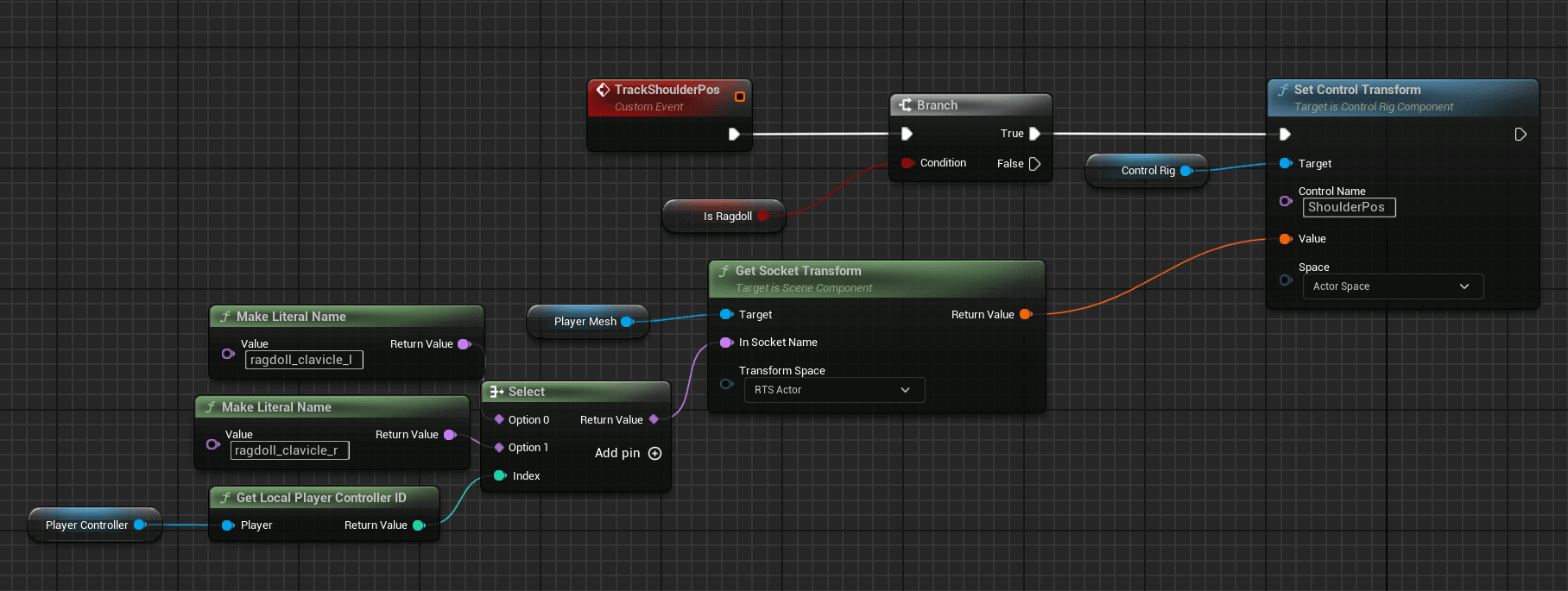The height and width of the screenshot is (591, 1568).
Task: Click Set Control Transform execution output pin
Action: (1521, 135)
